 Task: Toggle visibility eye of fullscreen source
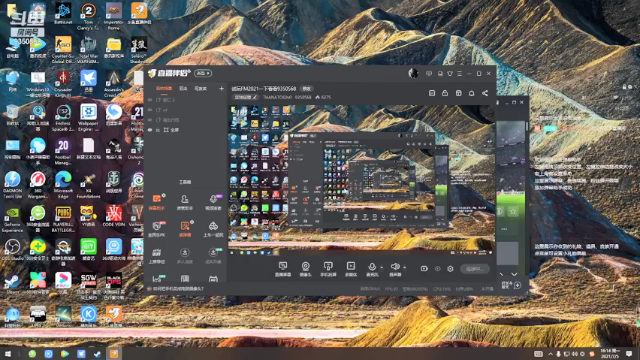point(150,130)
